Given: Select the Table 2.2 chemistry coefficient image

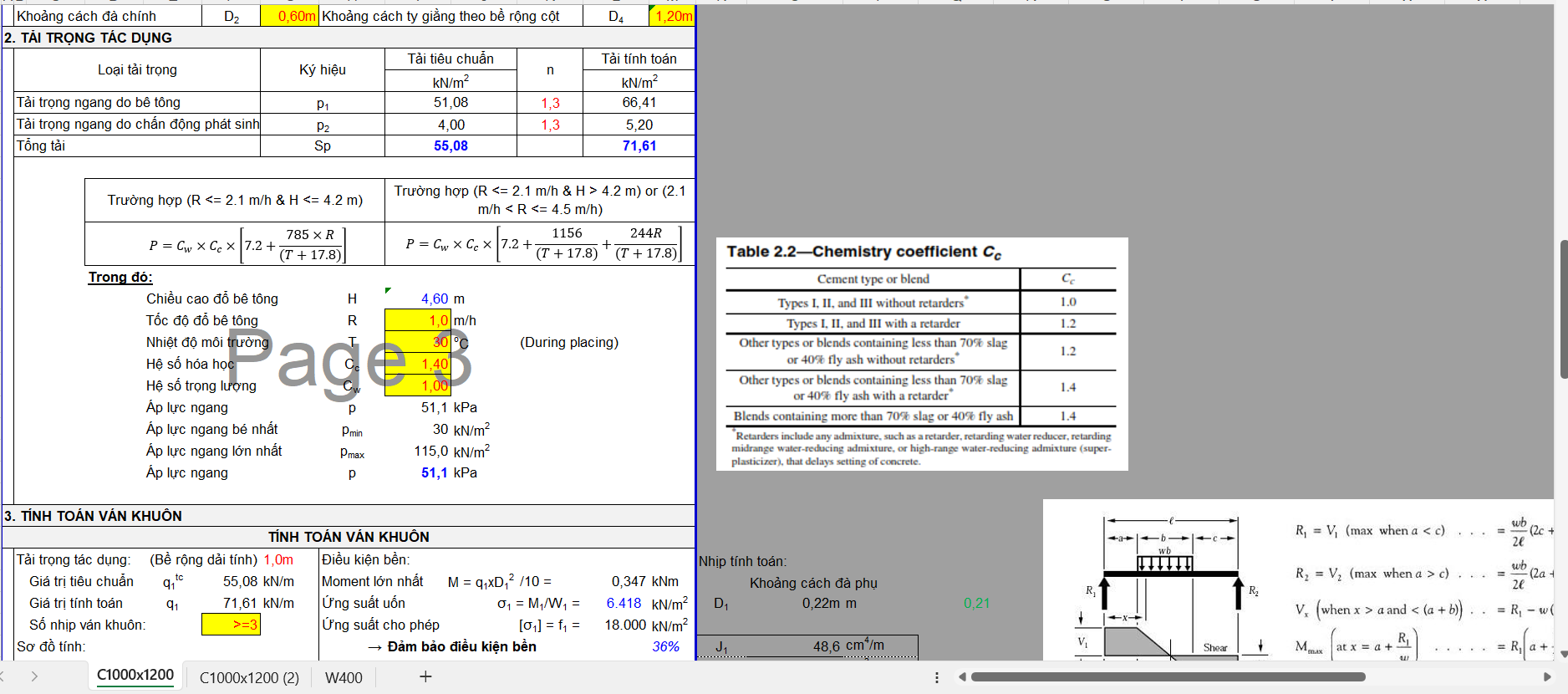Looking at the screenshot, I should click(921, 354).
